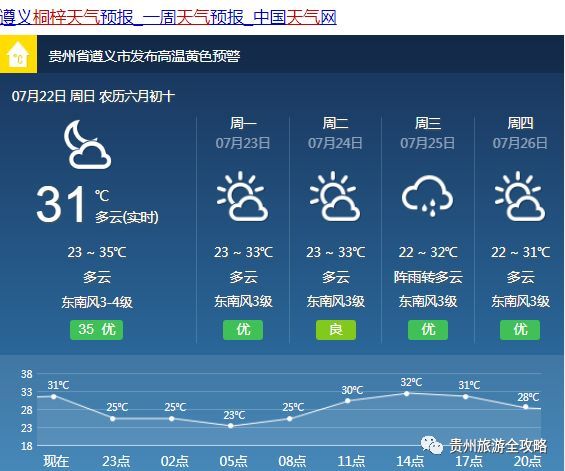
Task: Click the 07月26日 date label
Action: [520, 143]
